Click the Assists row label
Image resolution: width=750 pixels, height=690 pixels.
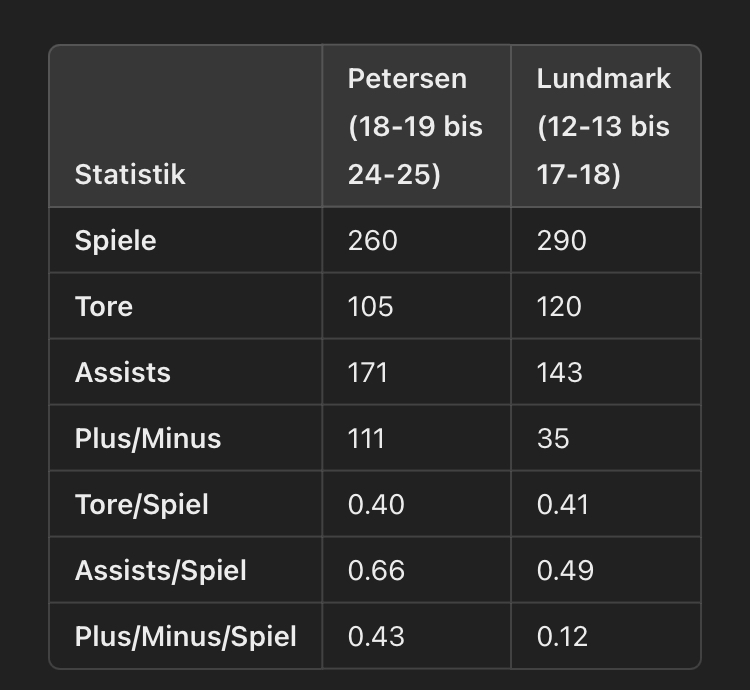pos(122,373)
